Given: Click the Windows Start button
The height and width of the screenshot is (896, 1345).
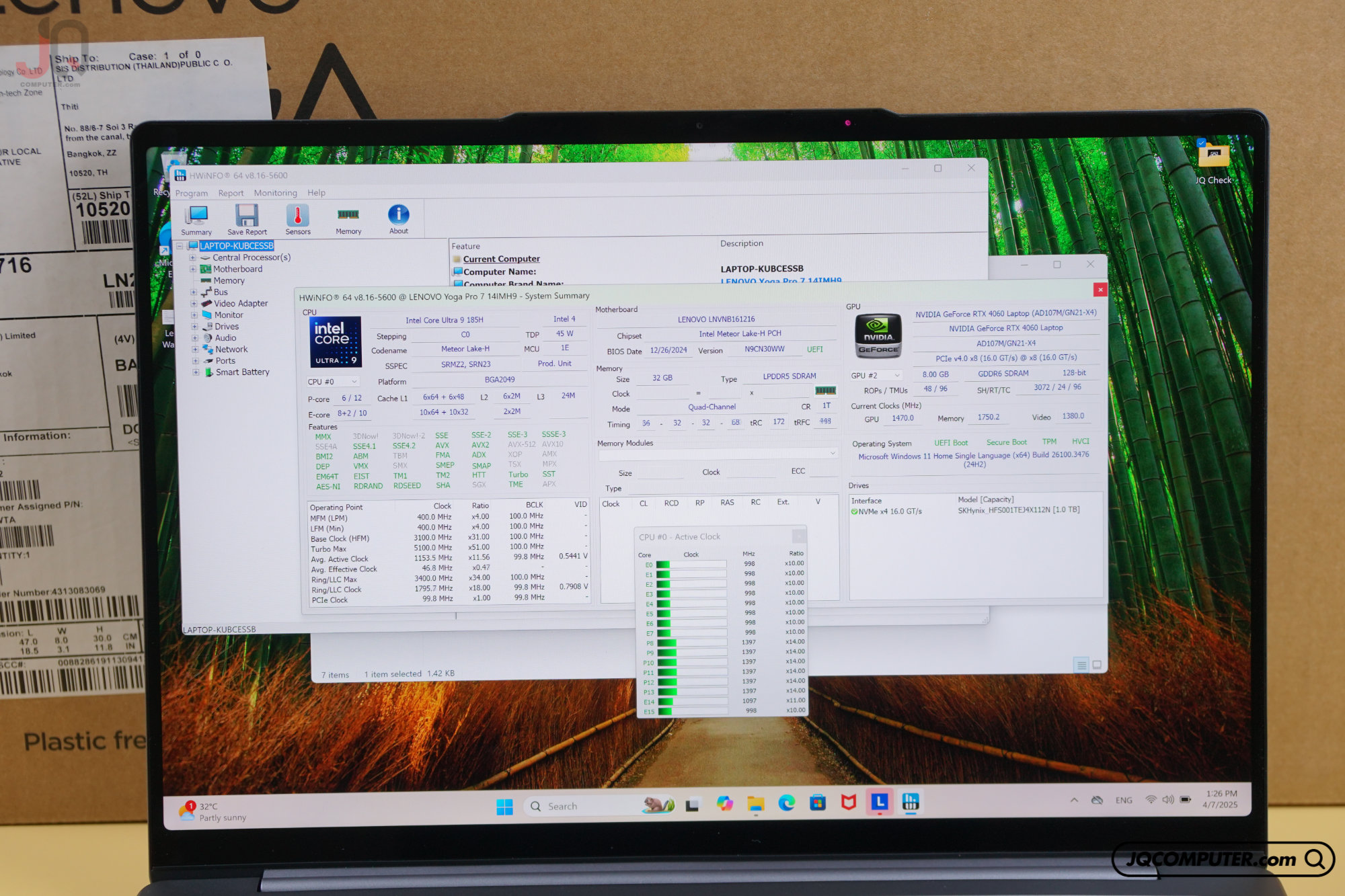Looking at the screenshot, I should tap(504, 806).
